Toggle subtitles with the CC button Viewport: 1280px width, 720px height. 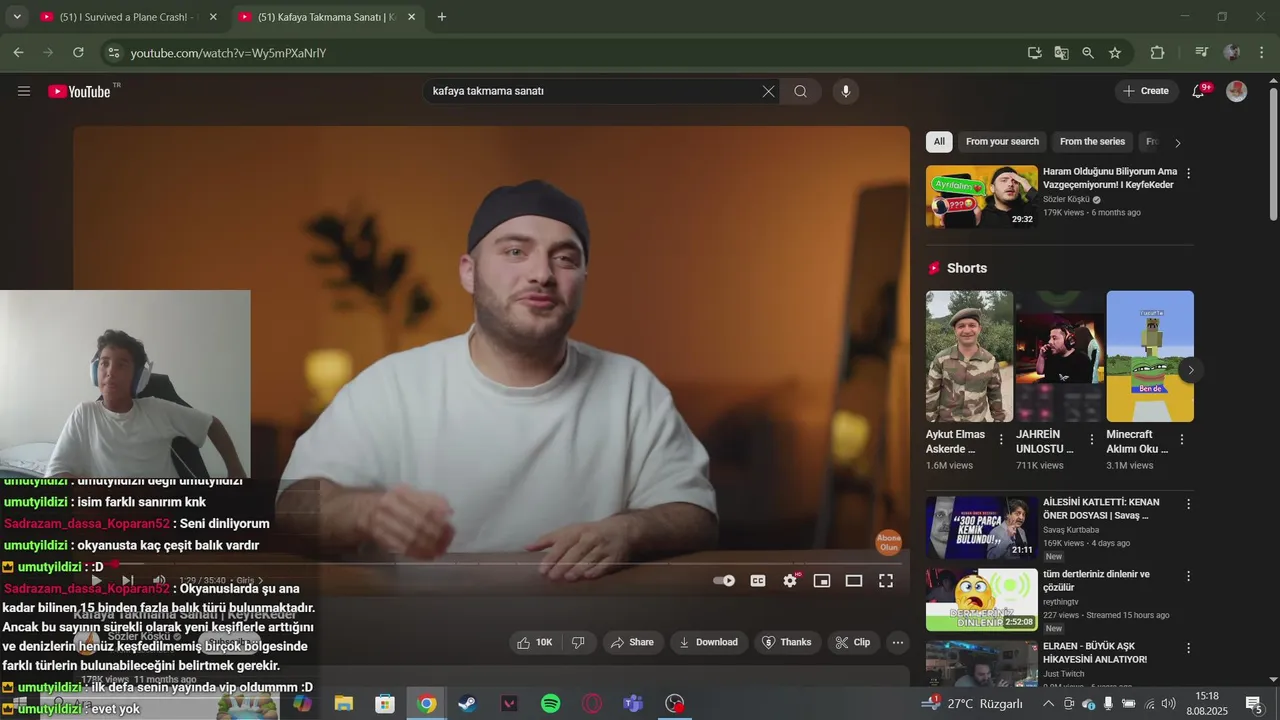pyautogui.click(x=758, y=580)
